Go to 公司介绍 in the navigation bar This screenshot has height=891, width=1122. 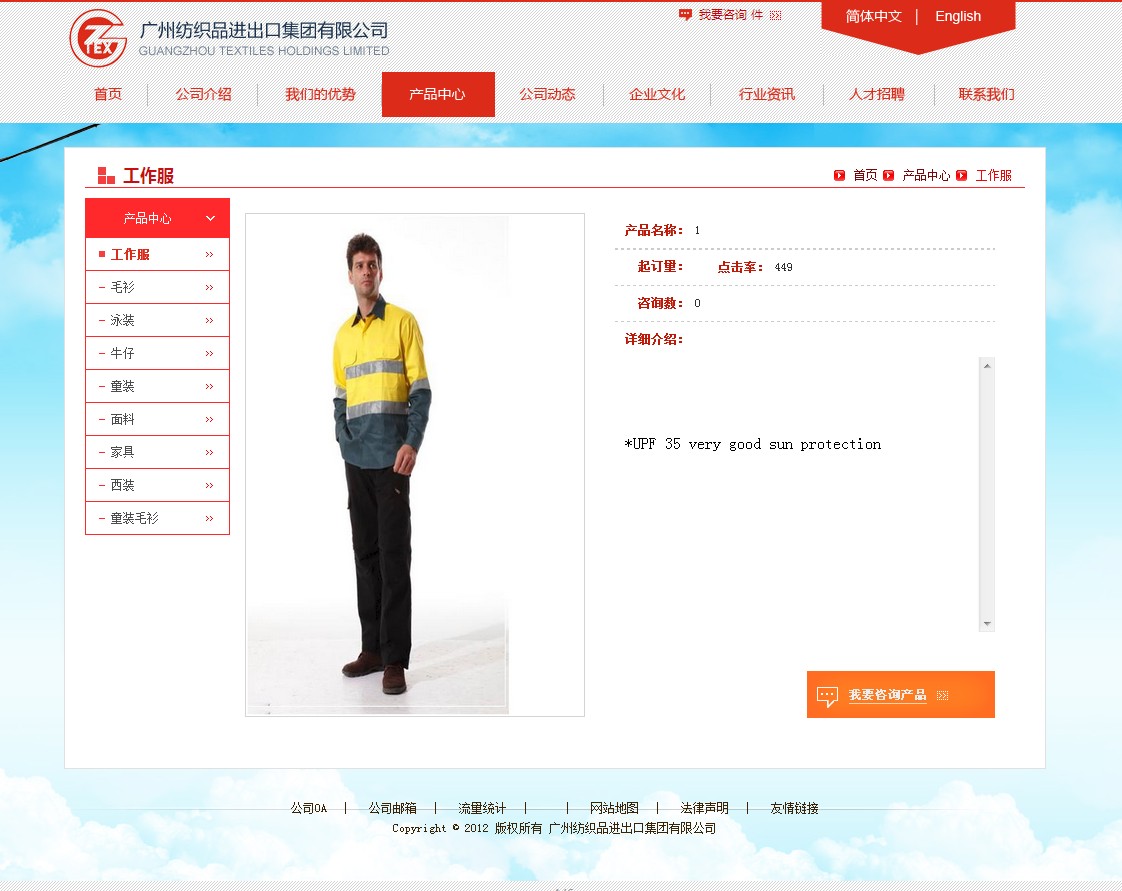coord(203,94)
